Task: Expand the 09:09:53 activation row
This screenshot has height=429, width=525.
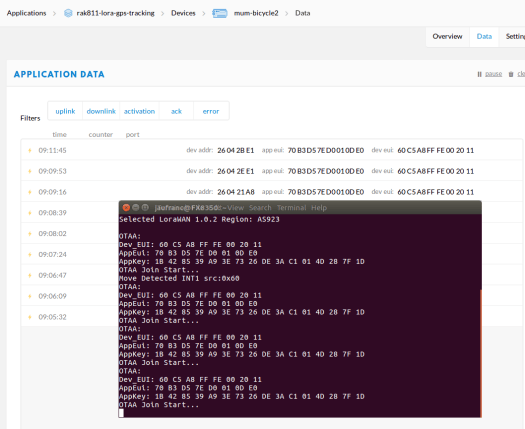Action: (272, 171)
